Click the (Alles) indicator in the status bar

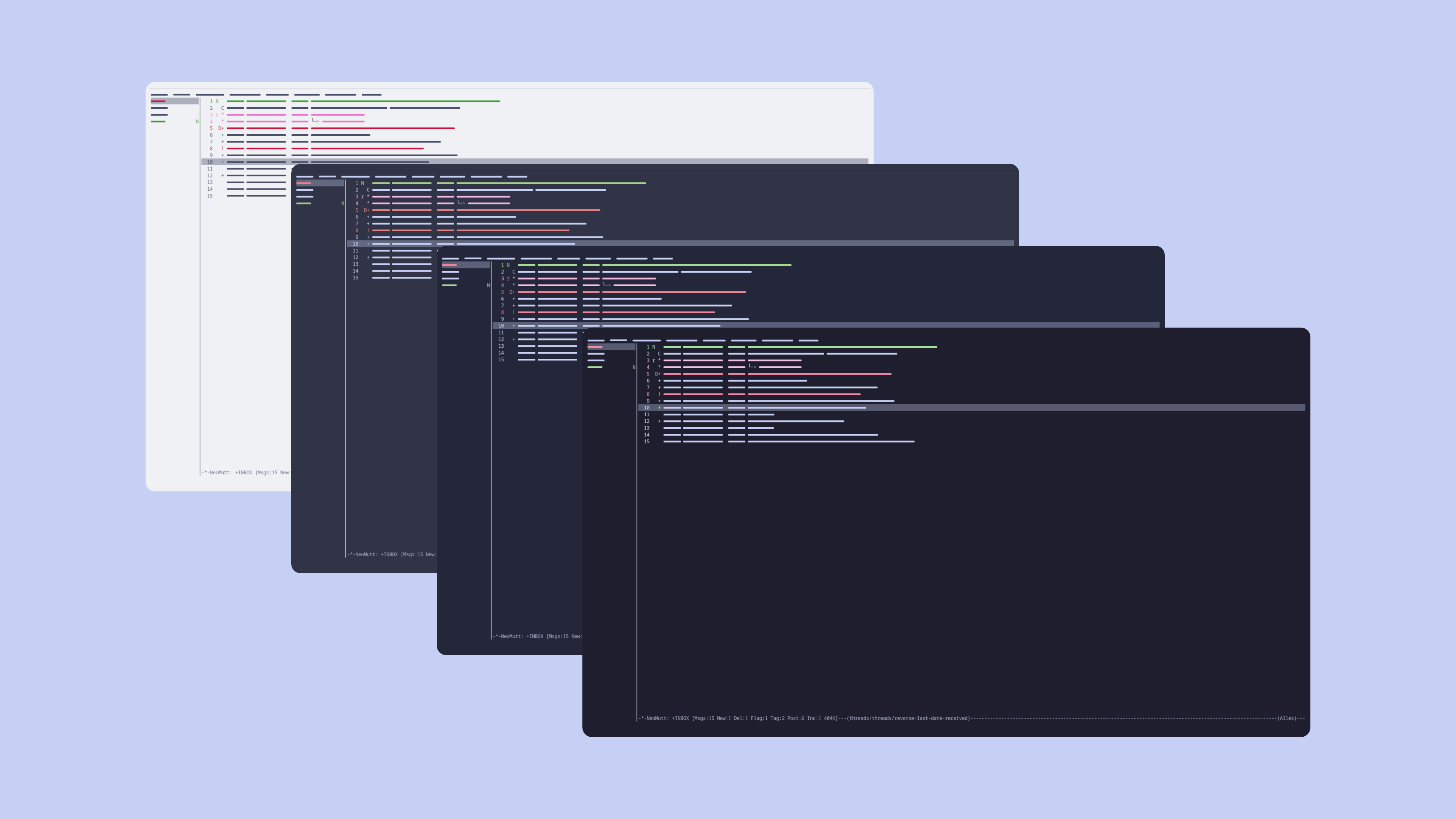(1287, 719)
